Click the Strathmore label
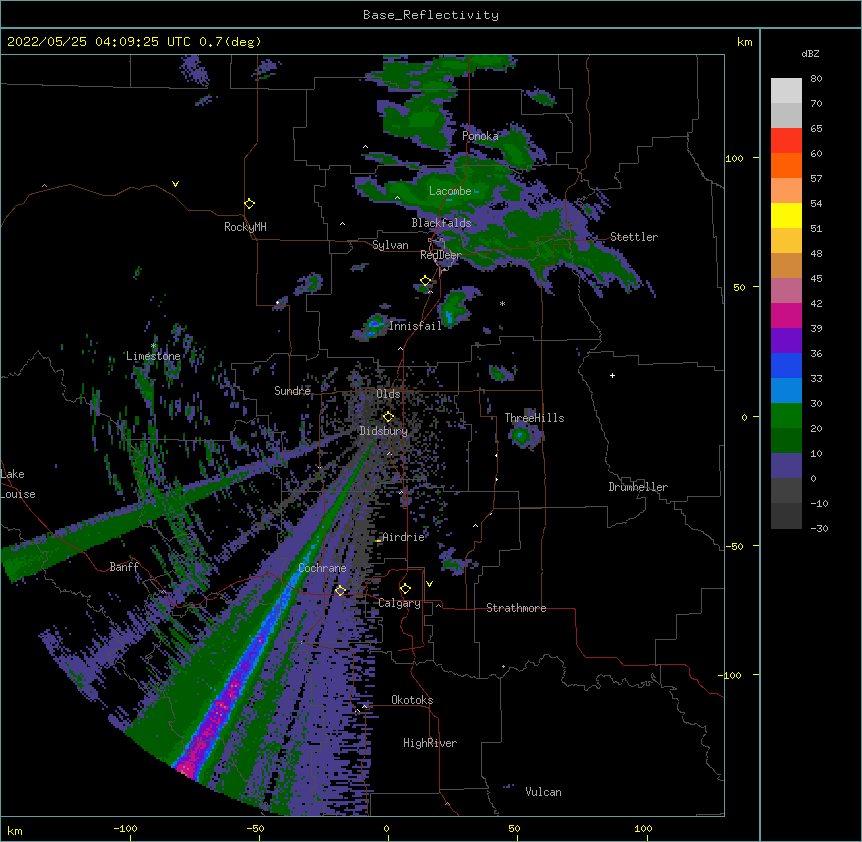Screen dimensions: 862x842 click(x=516, y=608)
